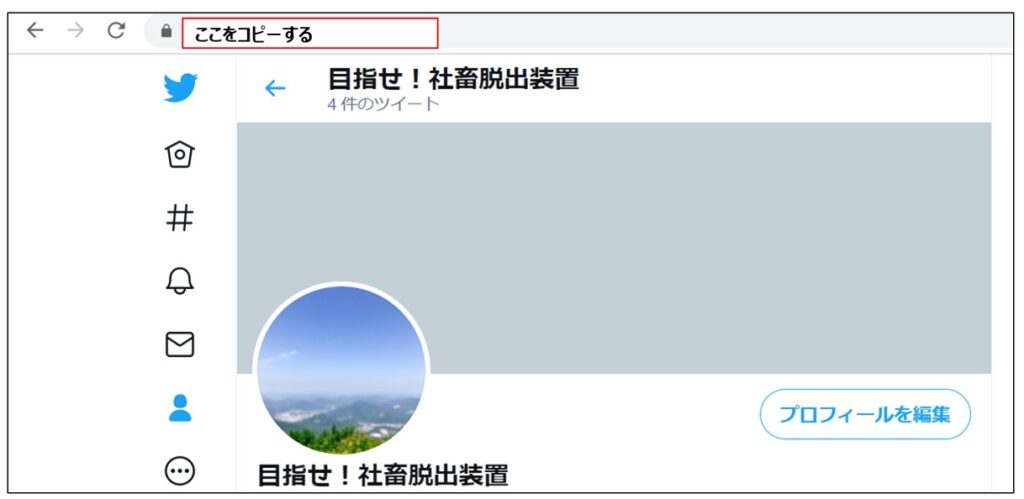1024x499 pixels.
Task: Open Explore via the hashtag icon
Action: 180,217
